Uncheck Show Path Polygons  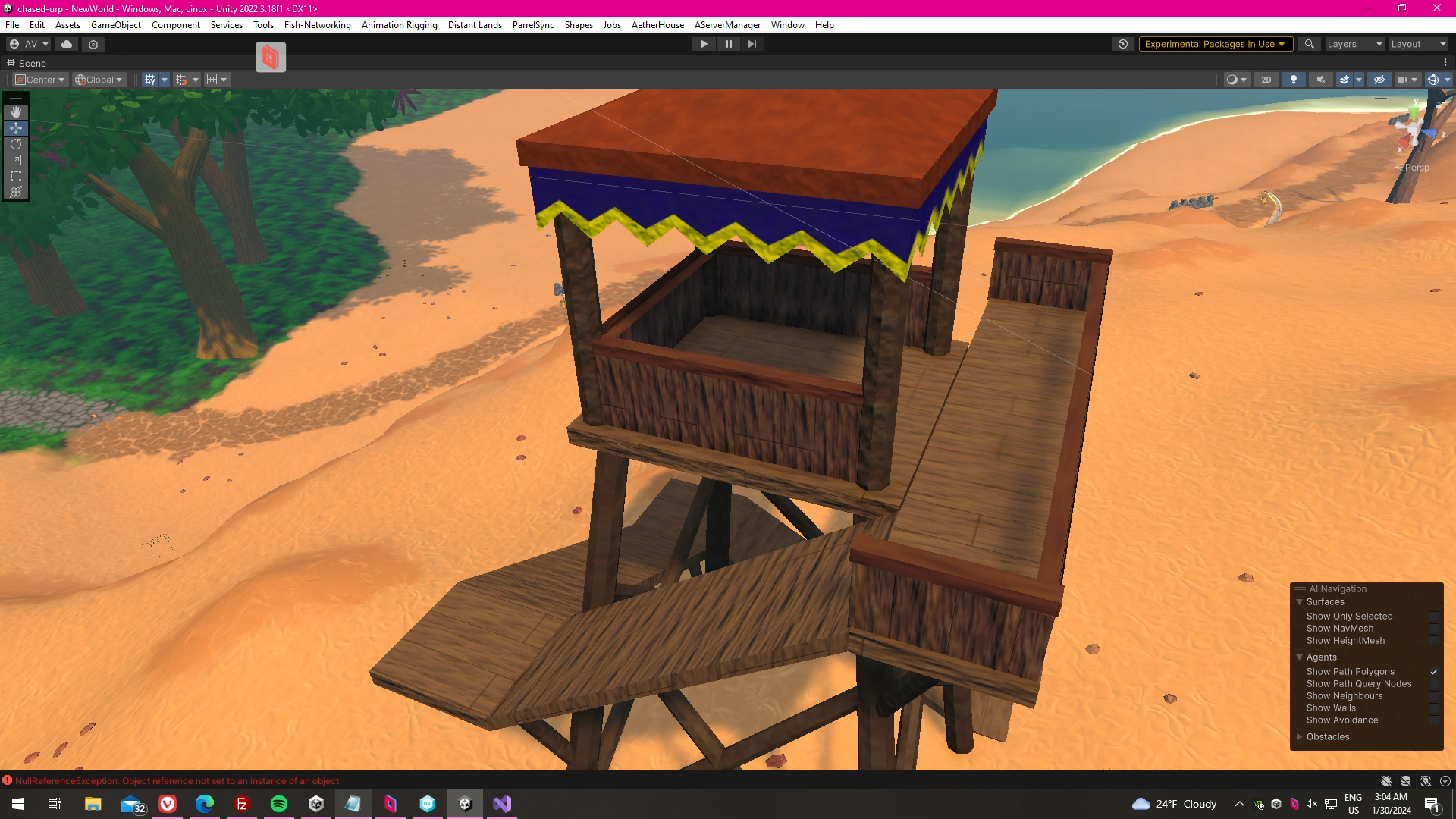1433,672
